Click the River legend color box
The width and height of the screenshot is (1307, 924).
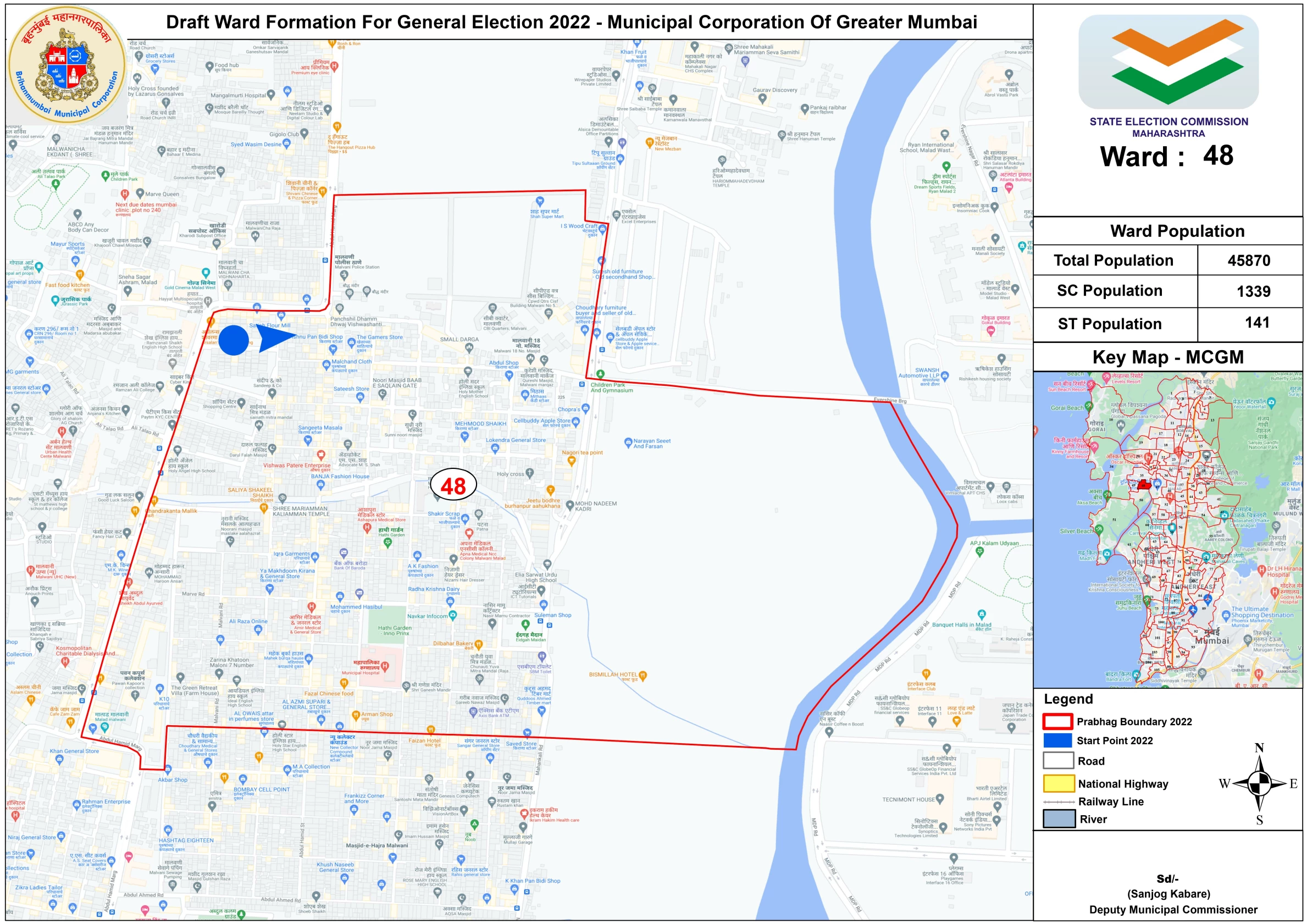[x=1058, y=818]
